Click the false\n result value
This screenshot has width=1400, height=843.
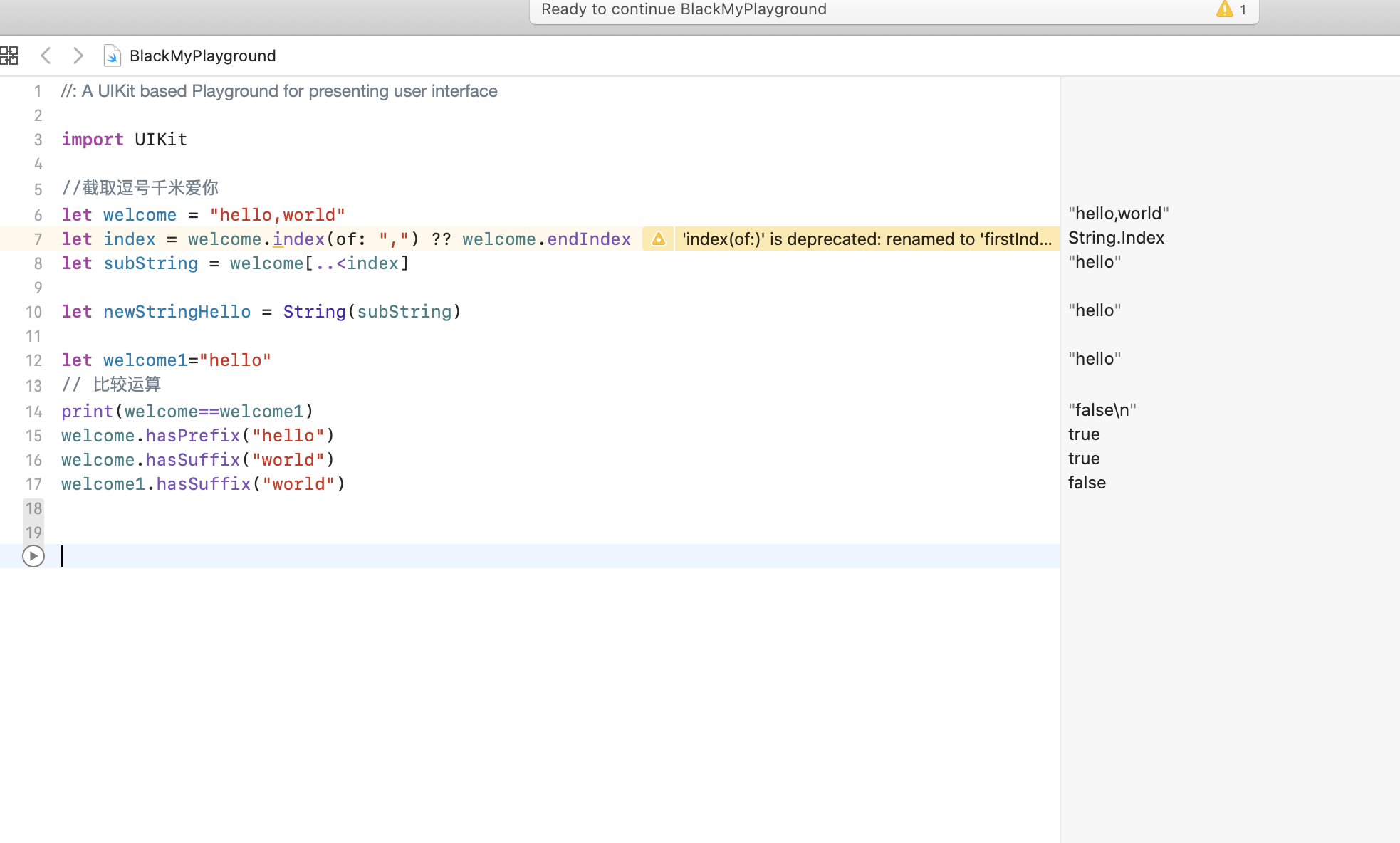[1102, 409]
